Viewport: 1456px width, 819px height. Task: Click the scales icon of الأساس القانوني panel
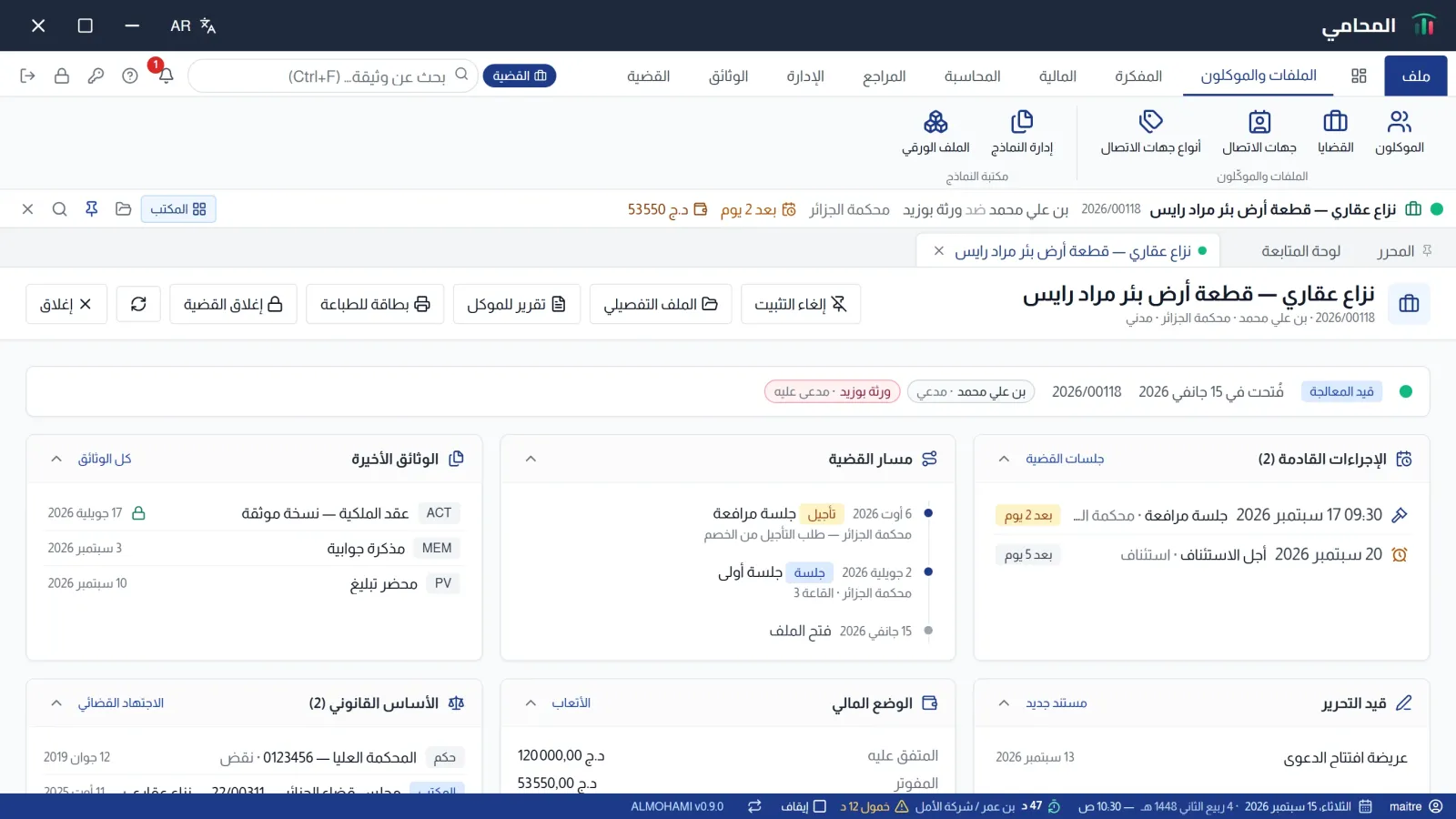click(x=456, y=703)
